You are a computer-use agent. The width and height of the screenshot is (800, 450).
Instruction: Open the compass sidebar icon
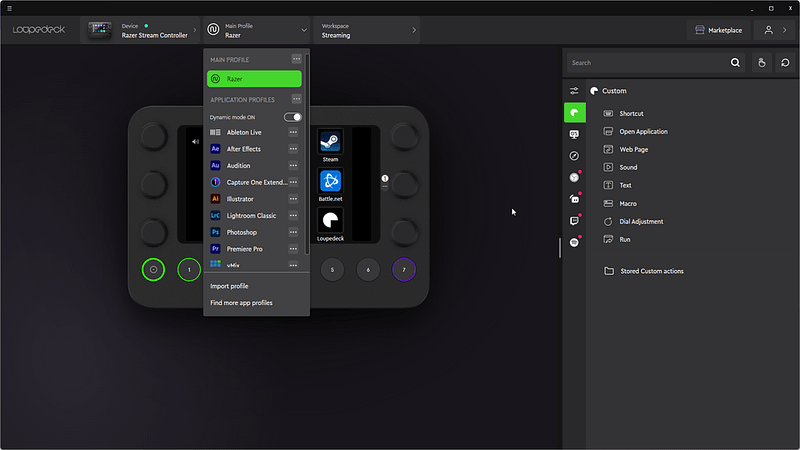574,156
